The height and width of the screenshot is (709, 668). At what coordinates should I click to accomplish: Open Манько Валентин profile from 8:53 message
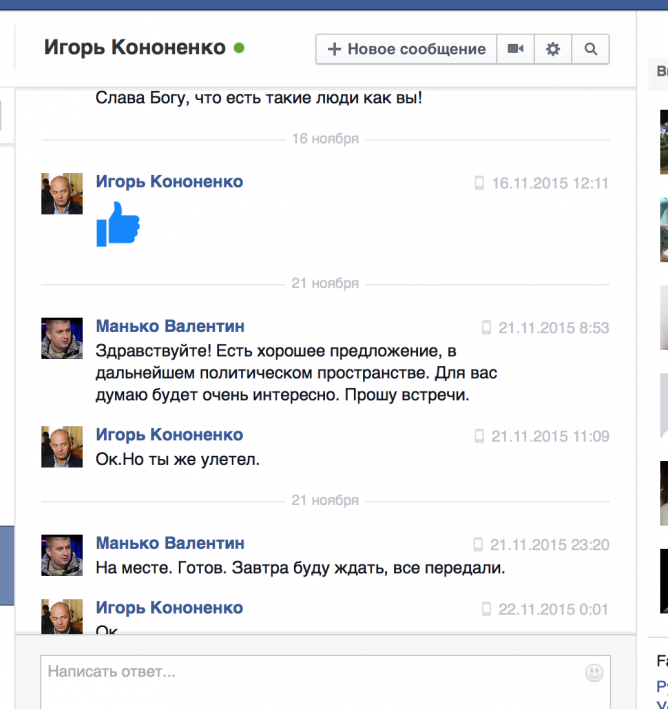(170, 327)
